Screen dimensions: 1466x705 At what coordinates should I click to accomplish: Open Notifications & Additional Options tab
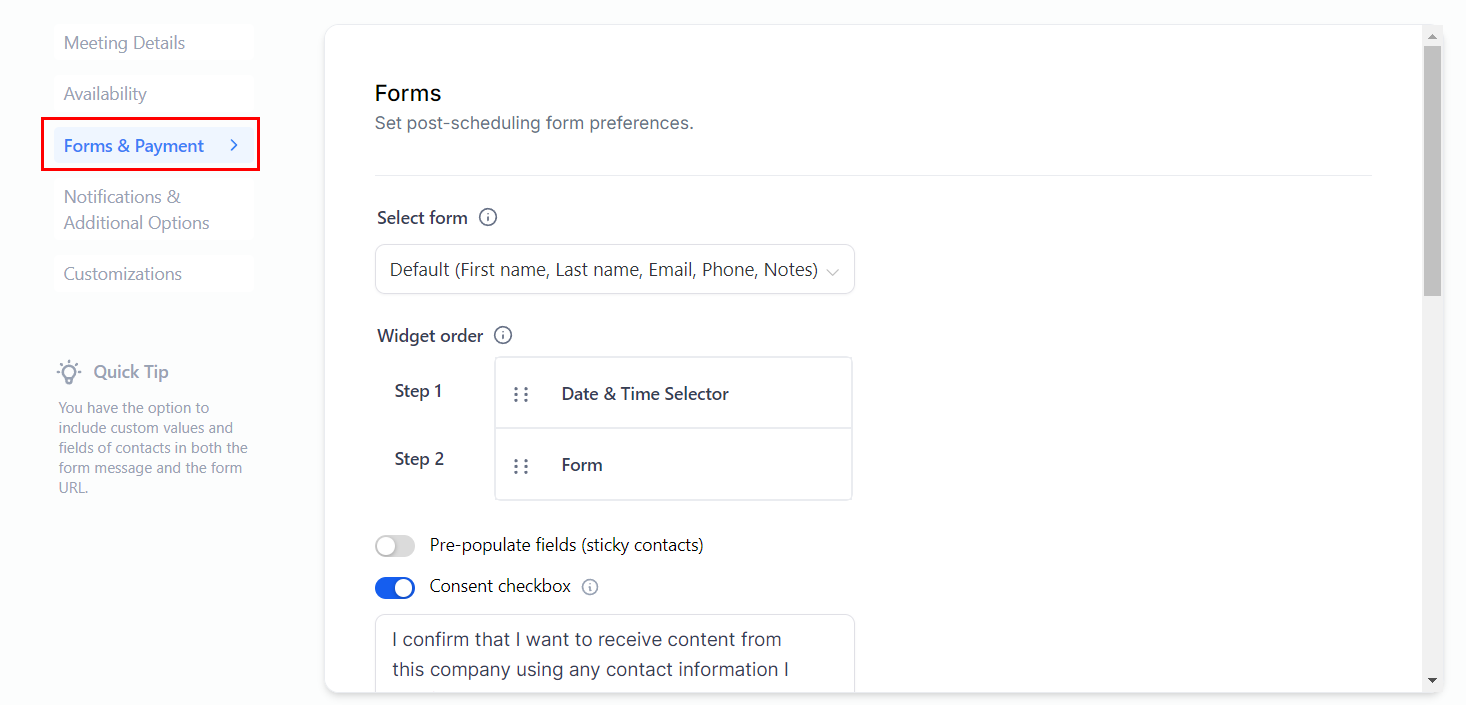coord(136,210)
